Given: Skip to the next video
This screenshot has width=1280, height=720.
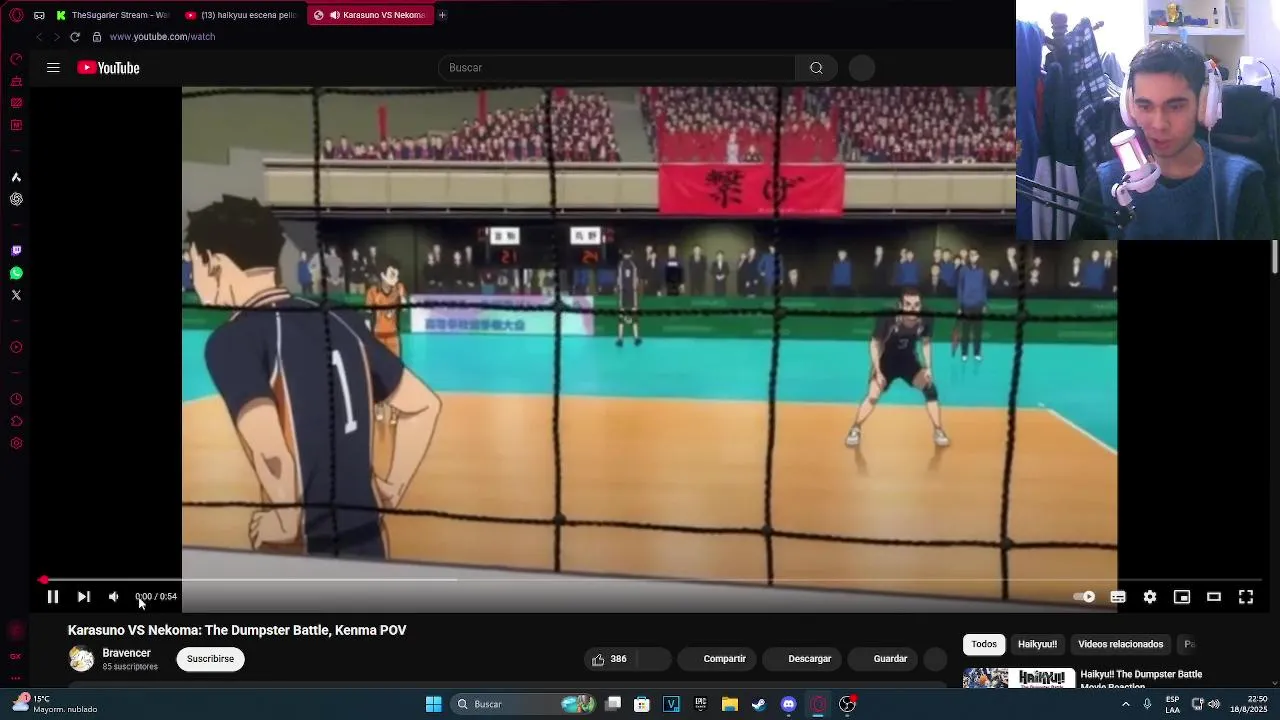Looking at the screenshot, I should click(x=84, y=597).
